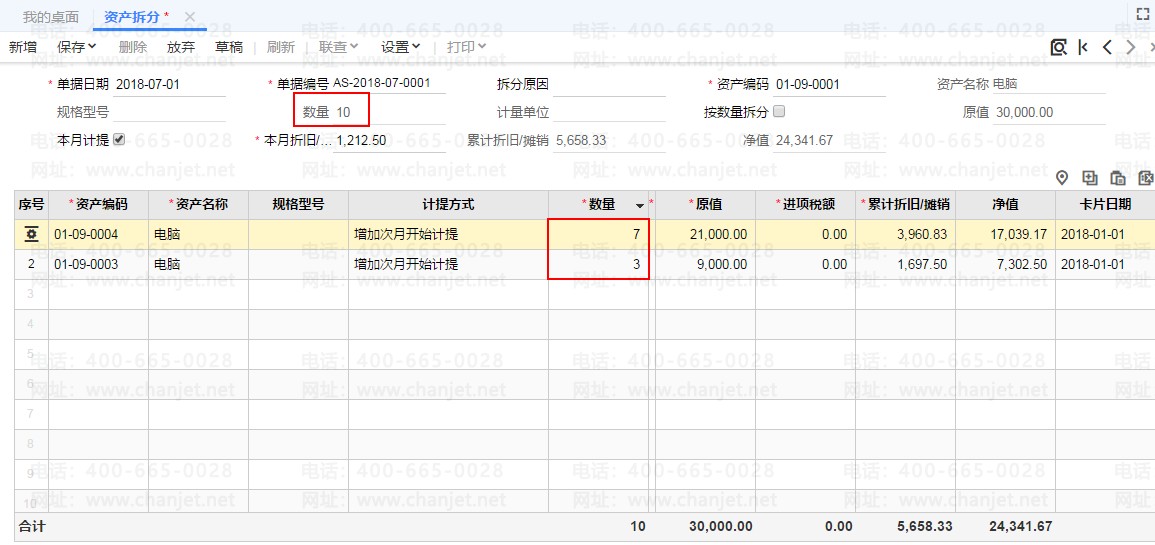1155x545 pixels.
Task: Select cell 01-09-0004 in the table
Action: [99, 234]
